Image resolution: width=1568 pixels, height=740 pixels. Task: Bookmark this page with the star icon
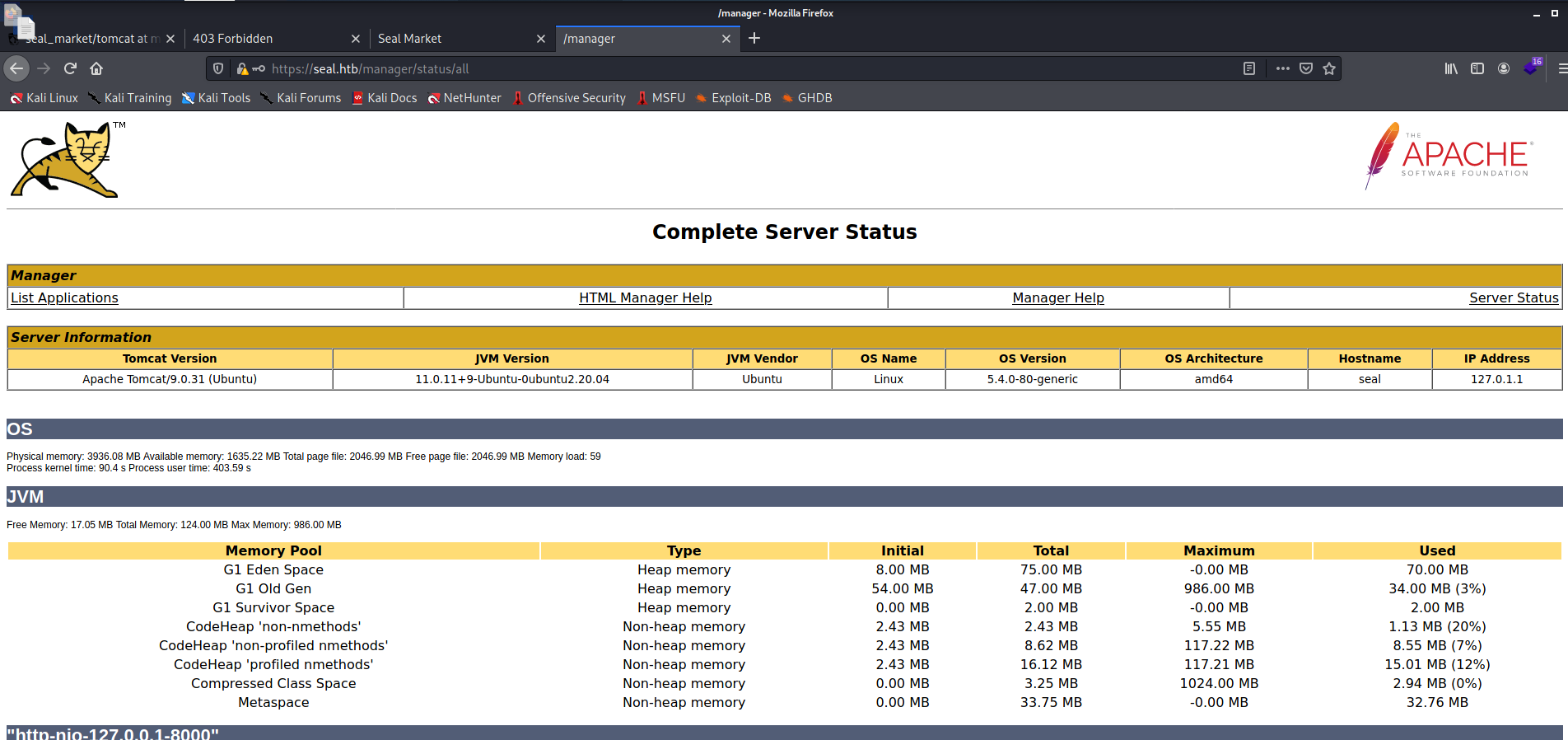(x=1329, y=68)
